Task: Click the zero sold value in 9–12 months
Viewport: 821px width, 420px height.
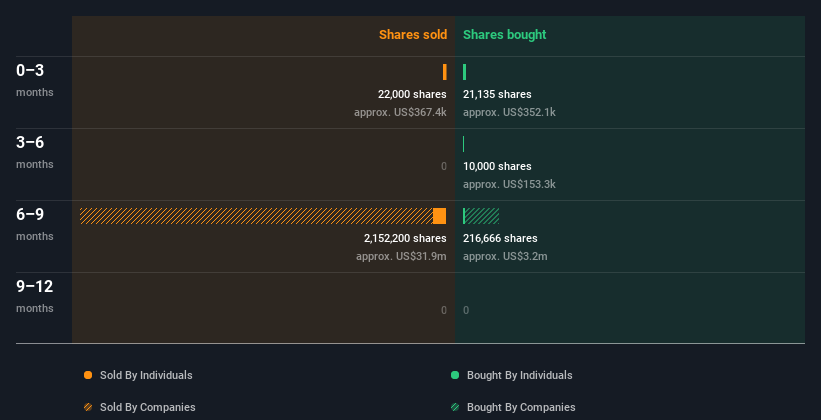Action: click(x=444, y=310)
